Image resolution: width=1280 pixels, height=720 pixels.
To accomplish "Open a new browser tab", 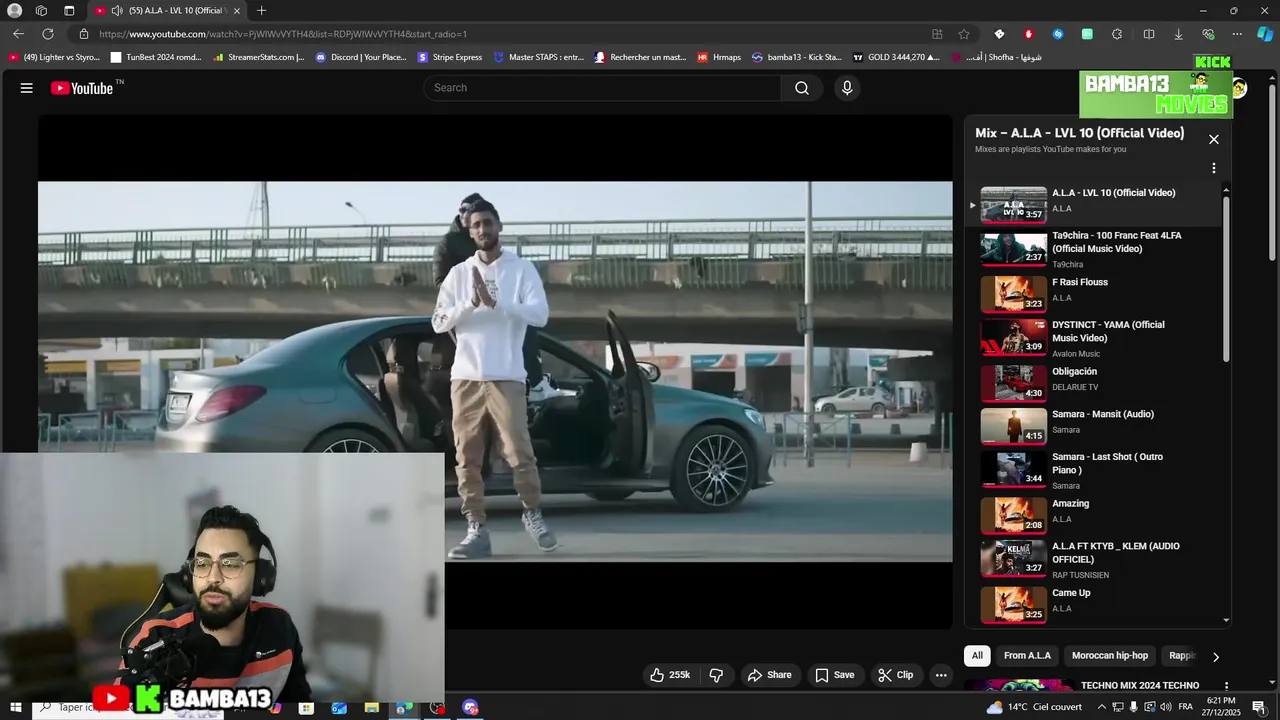I will tap(261, 11).
